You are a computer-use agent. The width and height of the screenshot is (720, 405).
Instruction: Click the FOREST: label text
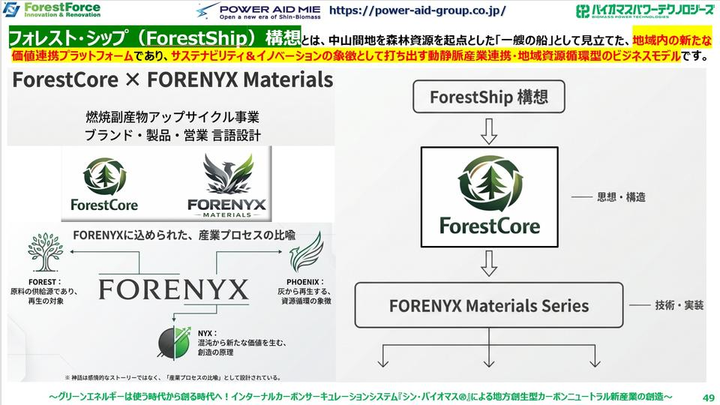coord(45,282)
